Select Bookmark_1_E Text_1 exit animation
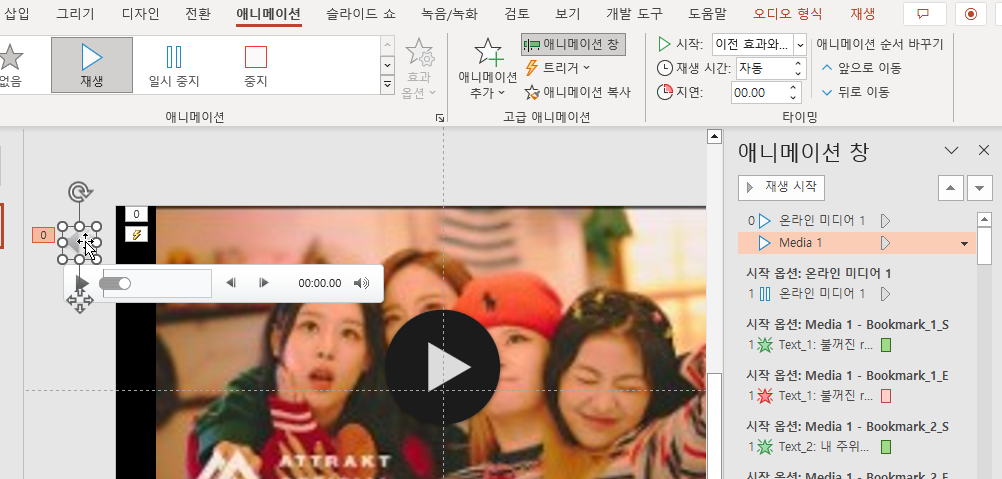This screenshot has height=479, width=1002. [x=857, y=396]
